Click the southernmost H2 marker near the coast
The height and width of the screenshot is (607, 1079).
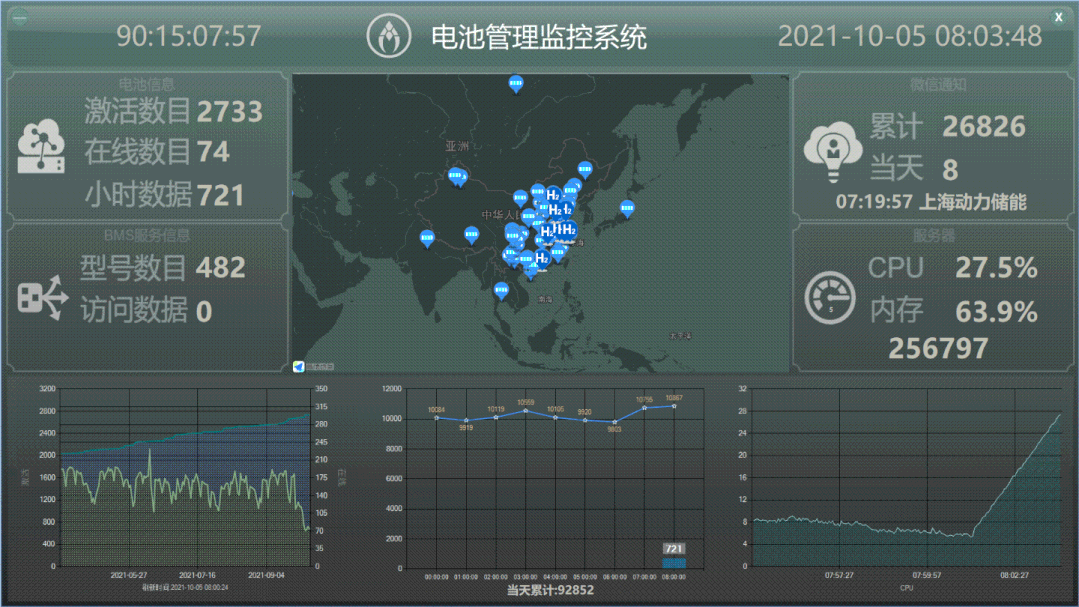(542, 258)
